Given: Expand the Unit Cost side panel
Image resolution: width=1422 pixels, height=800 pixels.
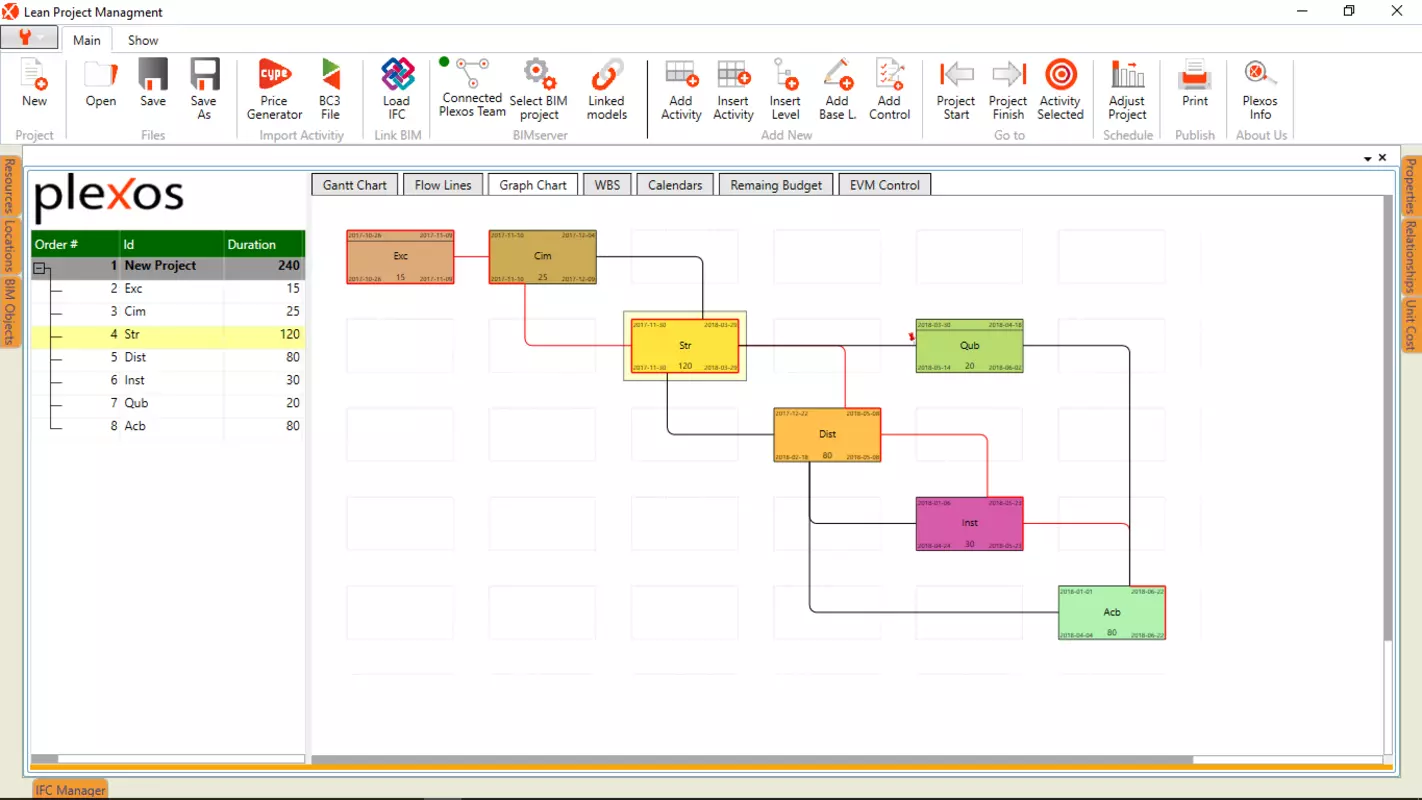Looking at the screenshot, I should coord(1411,325).
